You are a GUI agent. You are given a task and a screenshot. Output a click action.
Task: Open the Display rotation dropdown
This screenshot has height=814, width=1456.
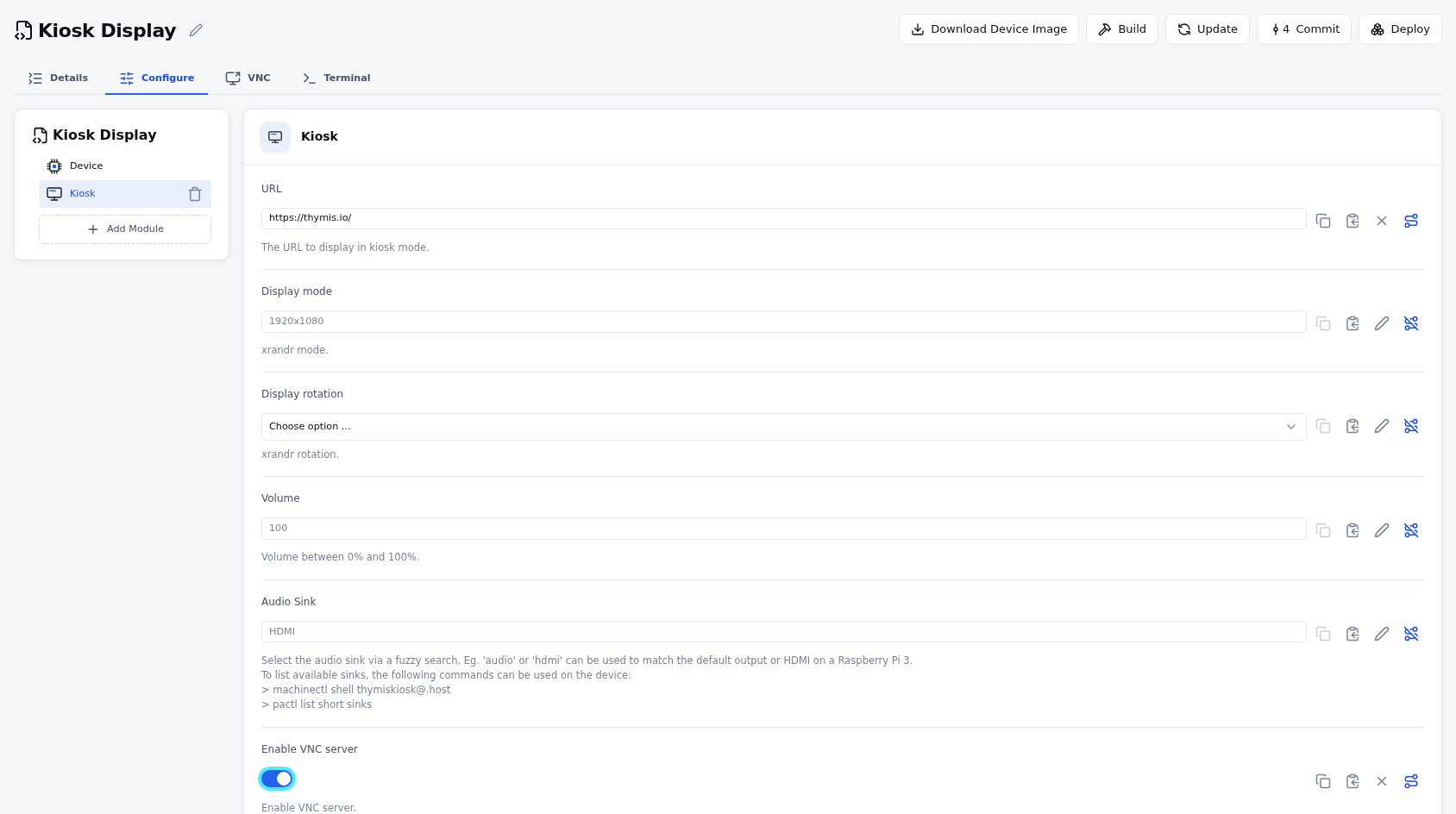(x=783, y=427)
